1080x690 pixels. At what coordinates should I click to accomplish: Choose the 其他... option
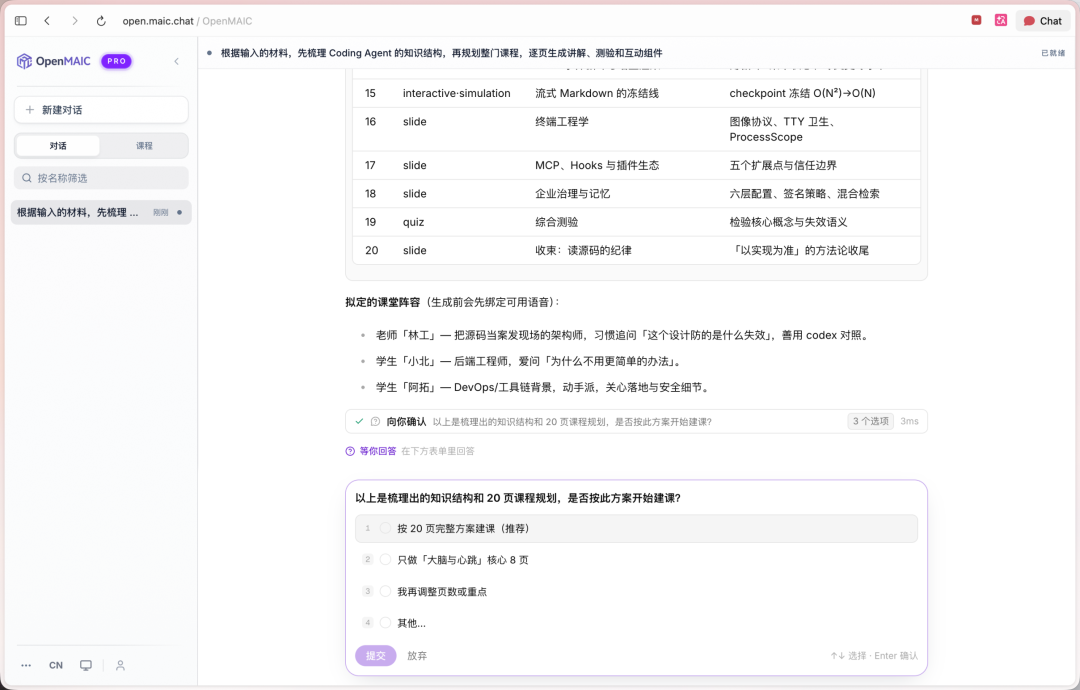(x=636, y=623)
